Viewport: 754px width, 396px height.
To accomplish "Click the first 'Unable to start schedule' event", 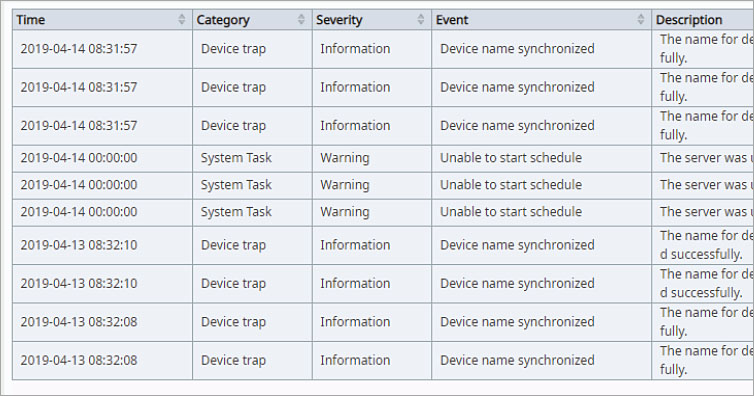I will pos(511,158).
